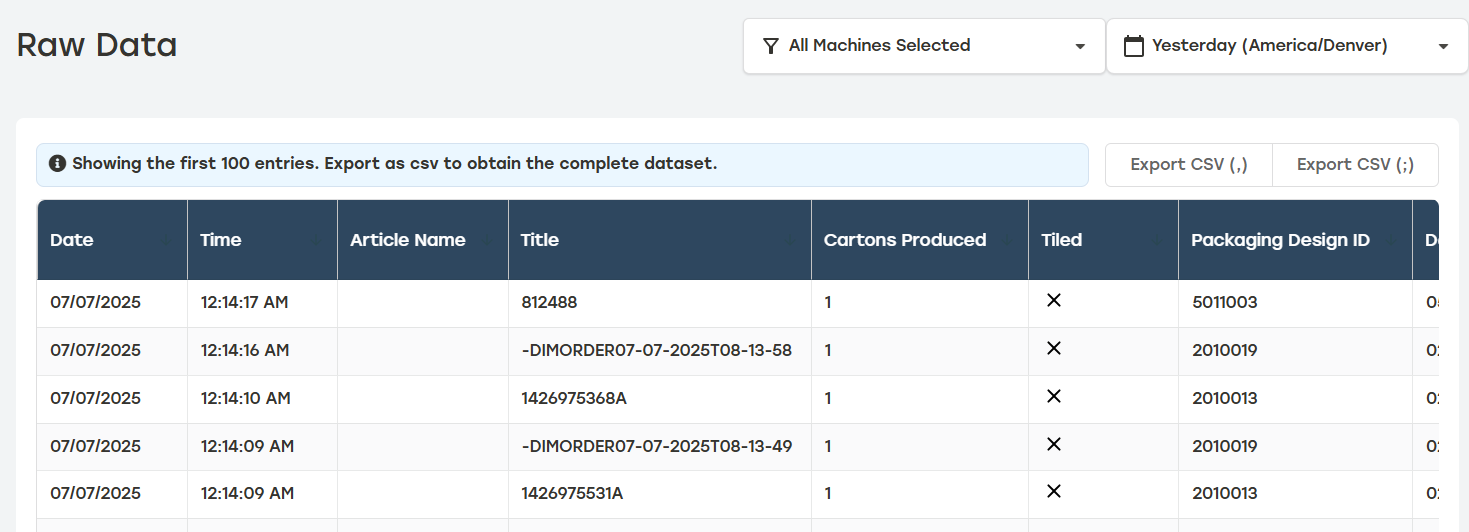Click the calendar icon in date picker
Viewport: 1469px width, 532px height.
pos(1133,46)
